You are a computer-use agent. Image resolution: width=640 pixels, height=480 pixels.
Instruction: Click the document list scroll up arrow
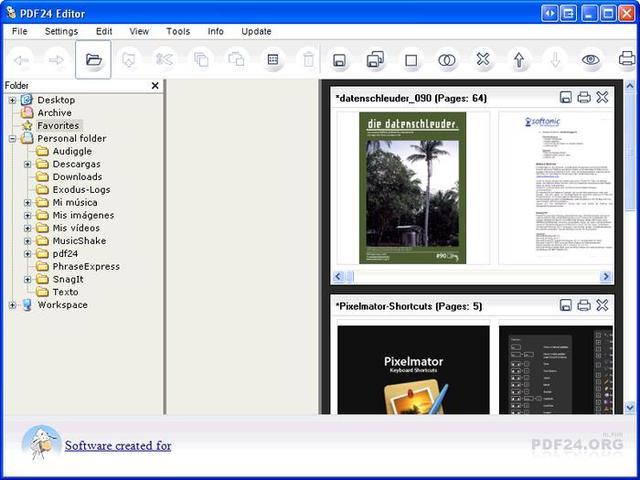coord(630,86)
